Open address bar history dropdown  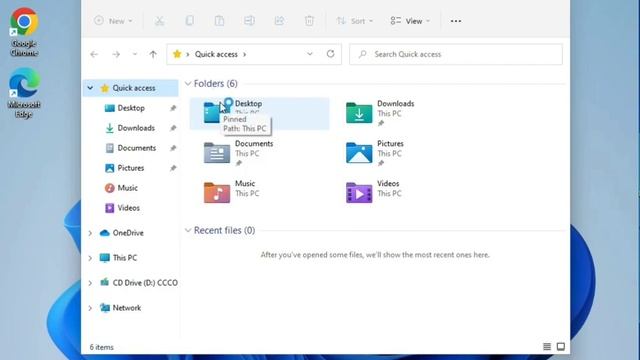[310, 54]
